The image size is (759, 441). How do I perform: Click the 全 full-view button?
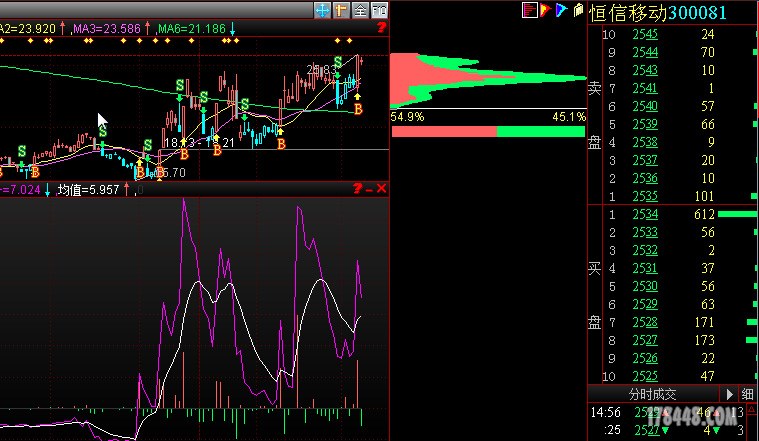coord(359,10)
